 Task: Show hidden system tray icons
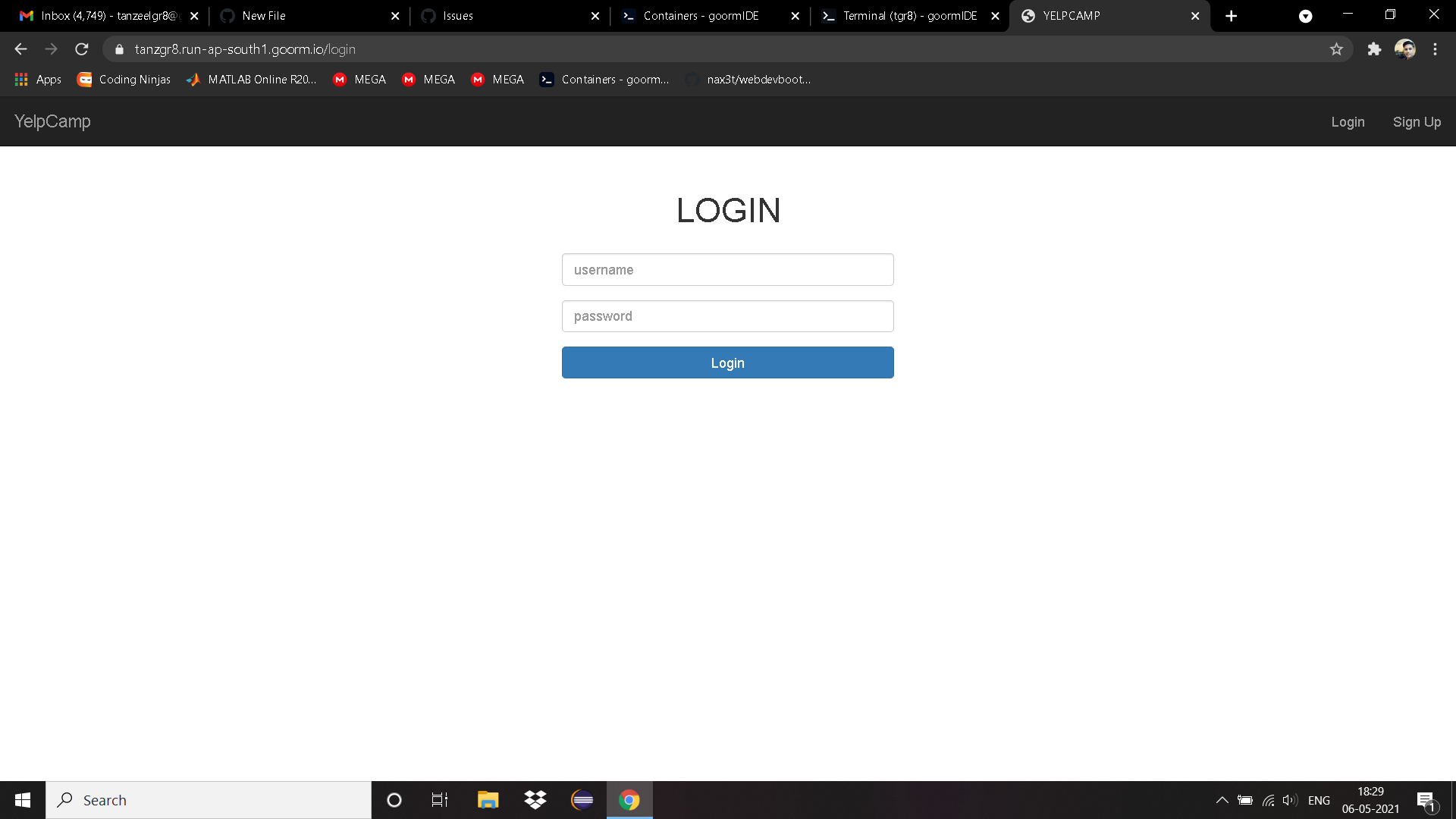pos(1222,800)
